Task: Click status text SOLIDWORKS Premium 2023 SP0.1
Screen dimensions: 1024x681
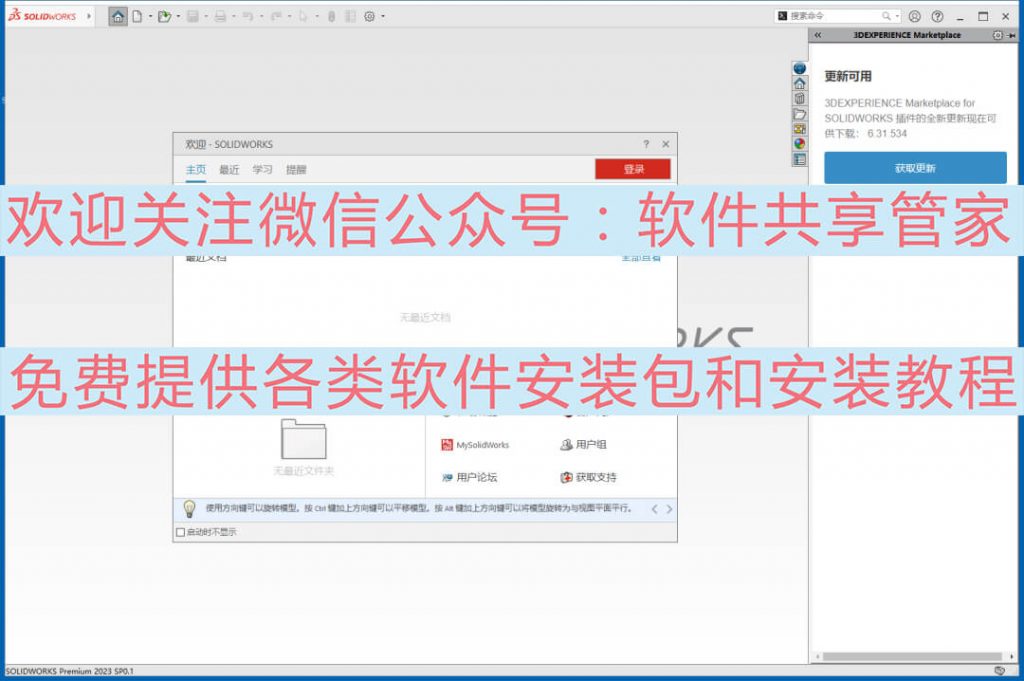Action: [69, 671]
